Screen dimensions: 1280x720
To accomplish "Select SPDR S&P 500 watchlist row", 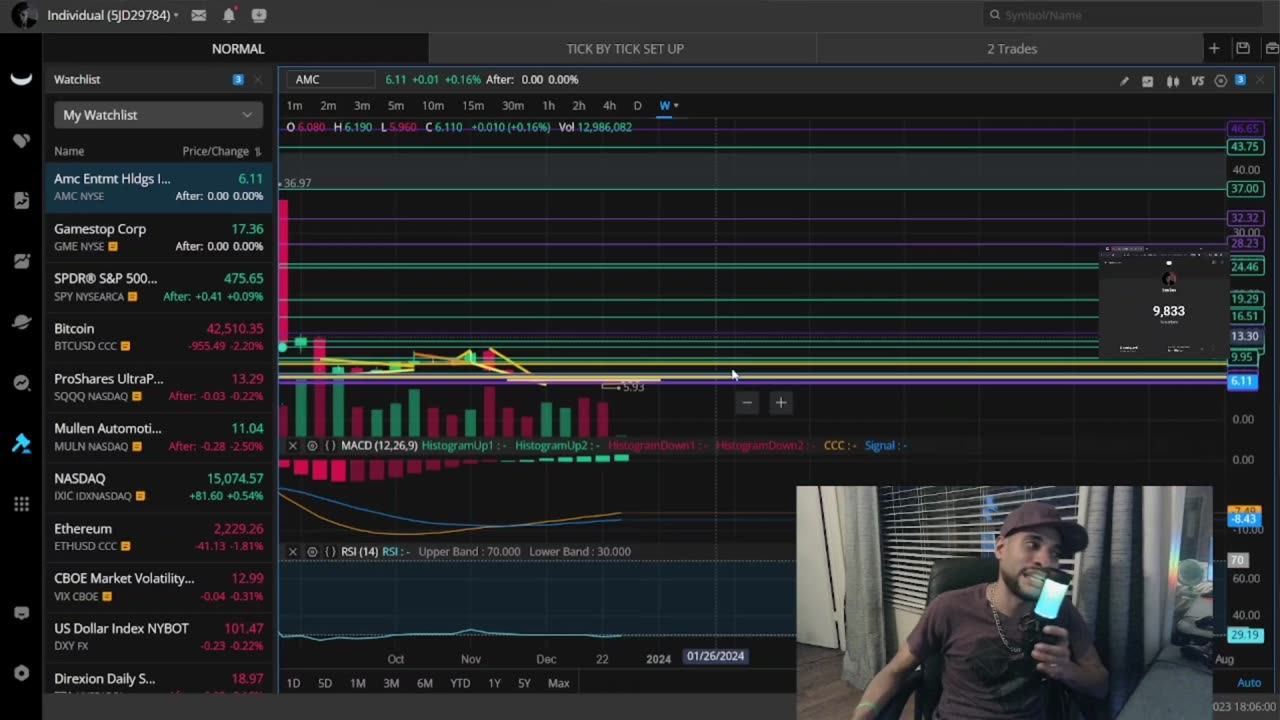I will tap(158, 287).
